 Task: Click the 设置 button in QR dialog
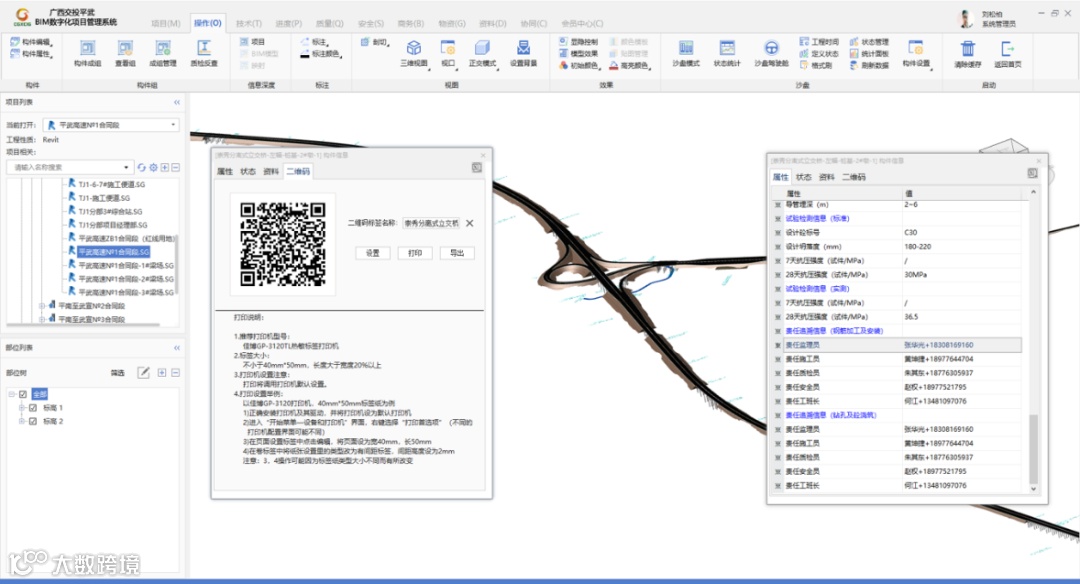373,253
